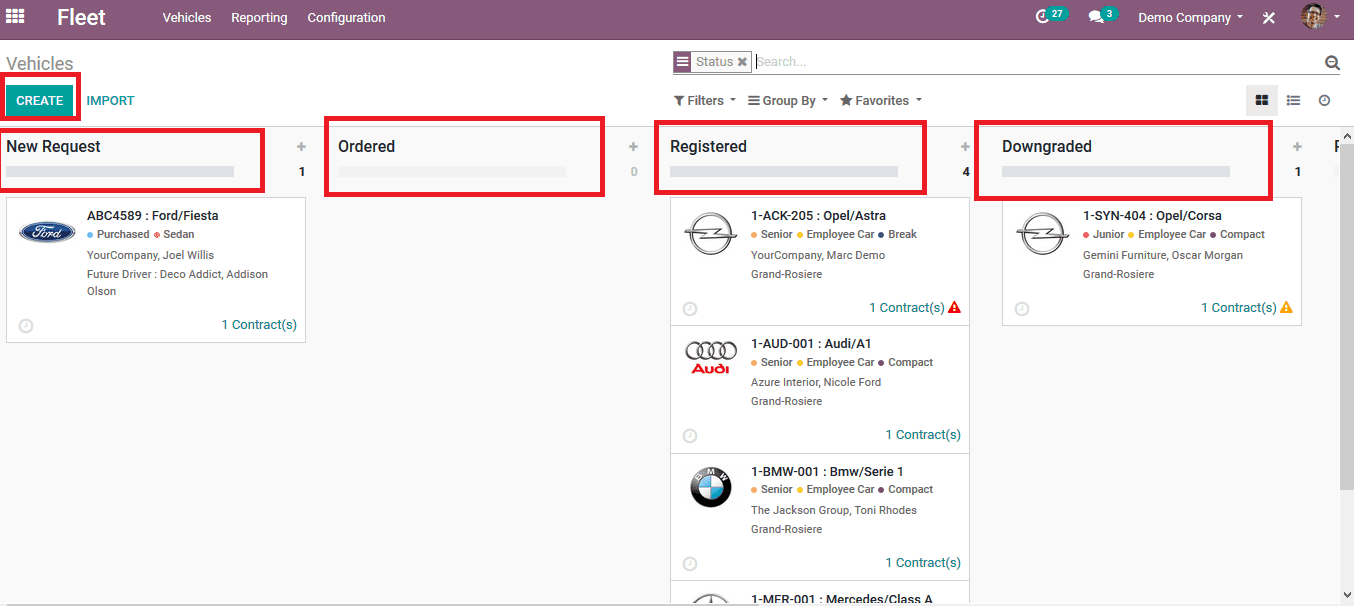Open the 1-BMW-001 : Bmw/Serie 1 card title
Image resolution: width=1355 pixels, height=607 pixels.
tap(827, 472)
